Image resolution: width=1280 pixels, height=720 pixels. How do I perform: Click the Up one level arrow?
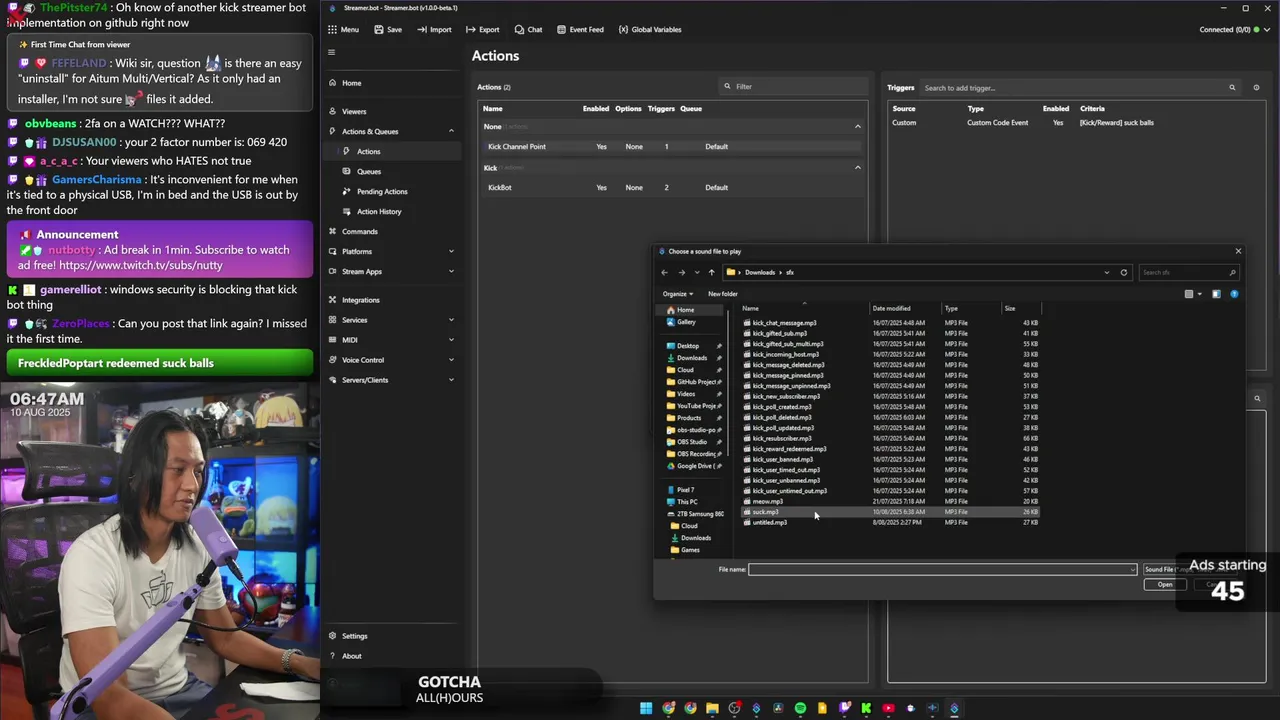[x=711, y=272]
